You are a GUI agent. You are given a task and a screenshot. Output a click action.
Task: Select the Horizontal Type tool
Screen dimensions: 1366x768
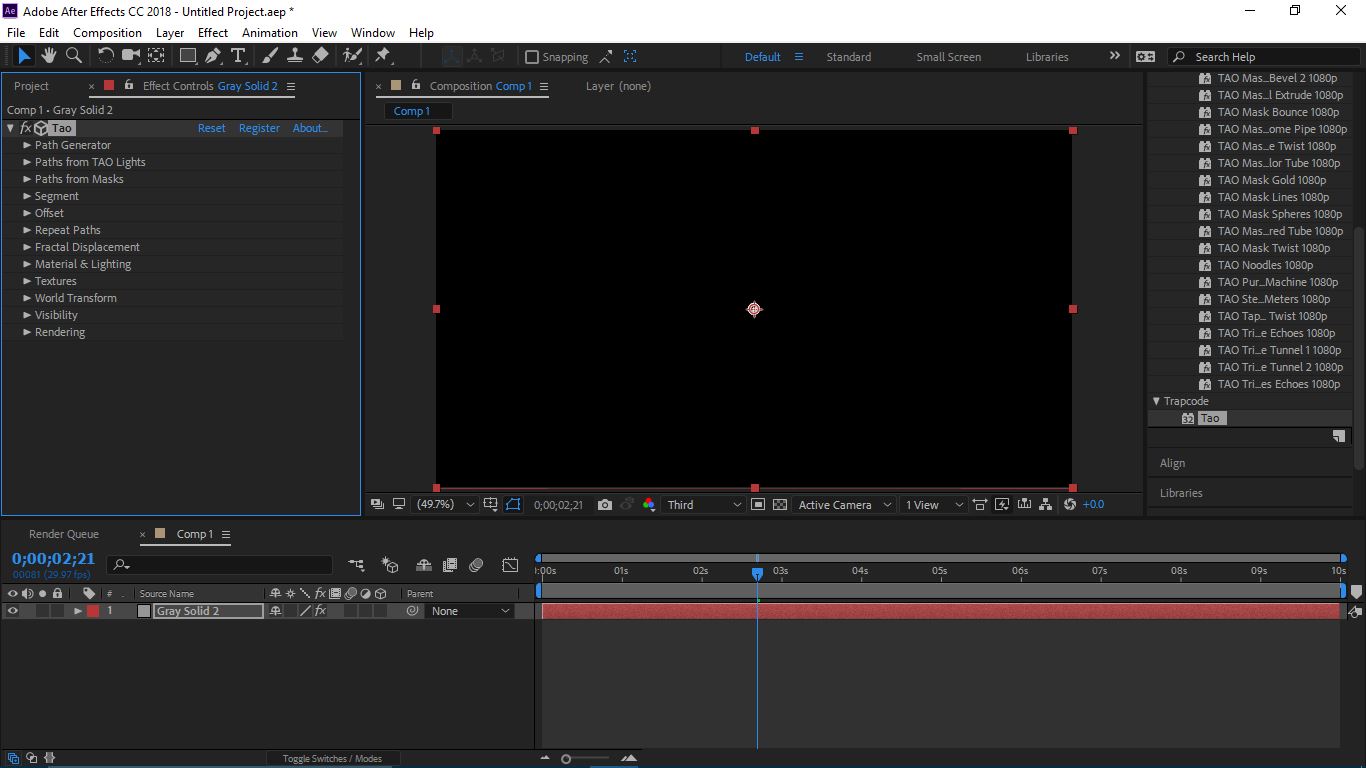238,56
